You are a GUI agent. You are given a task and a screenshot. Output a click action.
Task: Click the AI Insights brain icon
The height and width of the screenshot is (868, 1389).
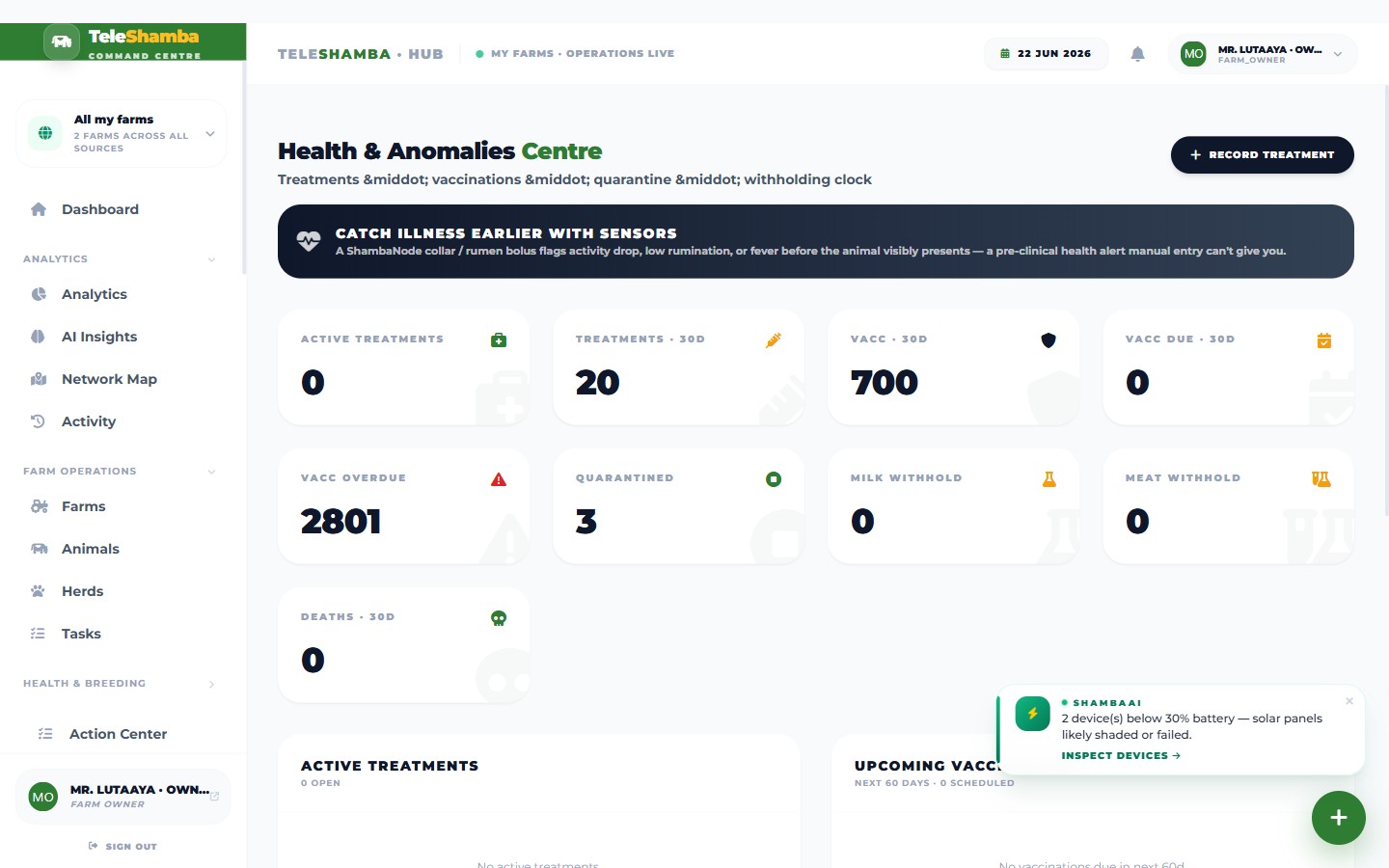(39, 337)
